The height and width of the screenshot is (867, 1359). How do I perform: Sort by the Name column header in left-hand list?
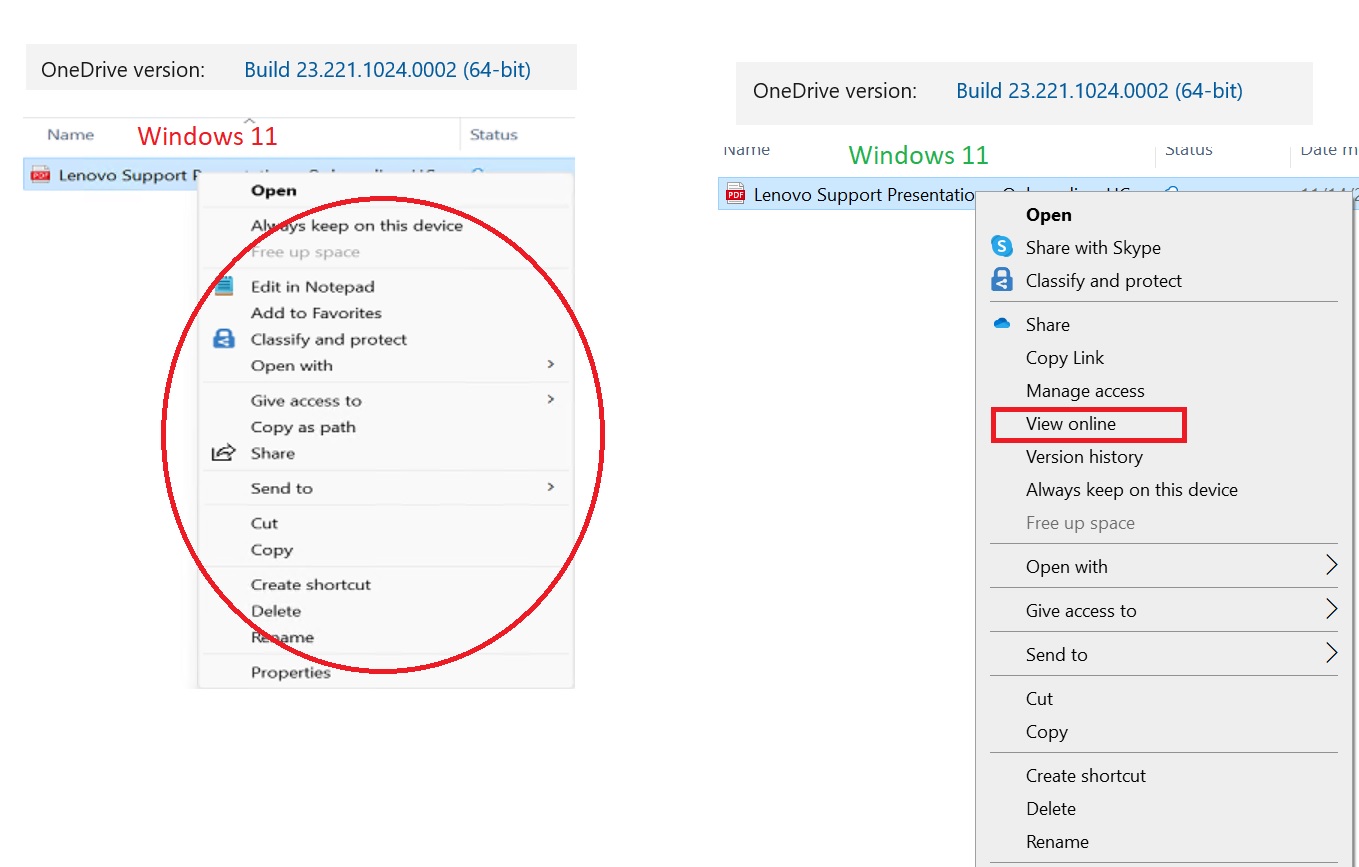[70, 134]
